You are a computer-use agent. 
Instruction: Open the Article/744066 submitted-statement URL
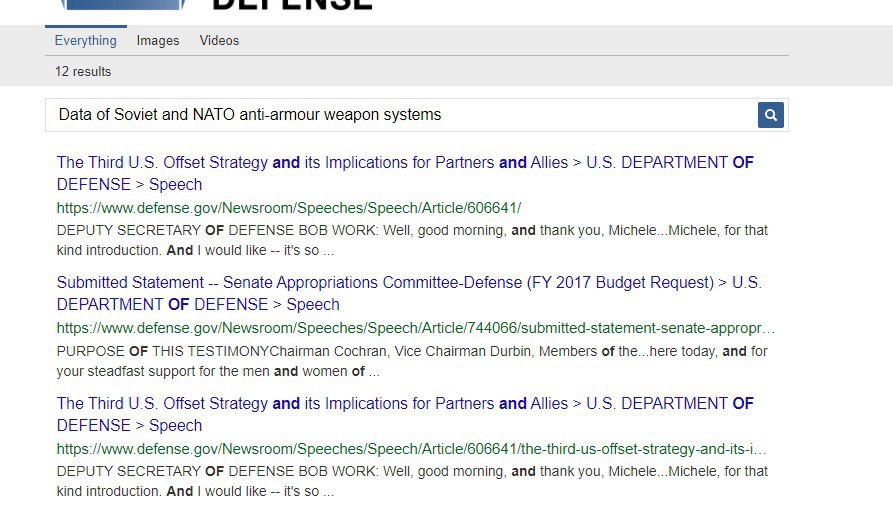click(416, 328)
